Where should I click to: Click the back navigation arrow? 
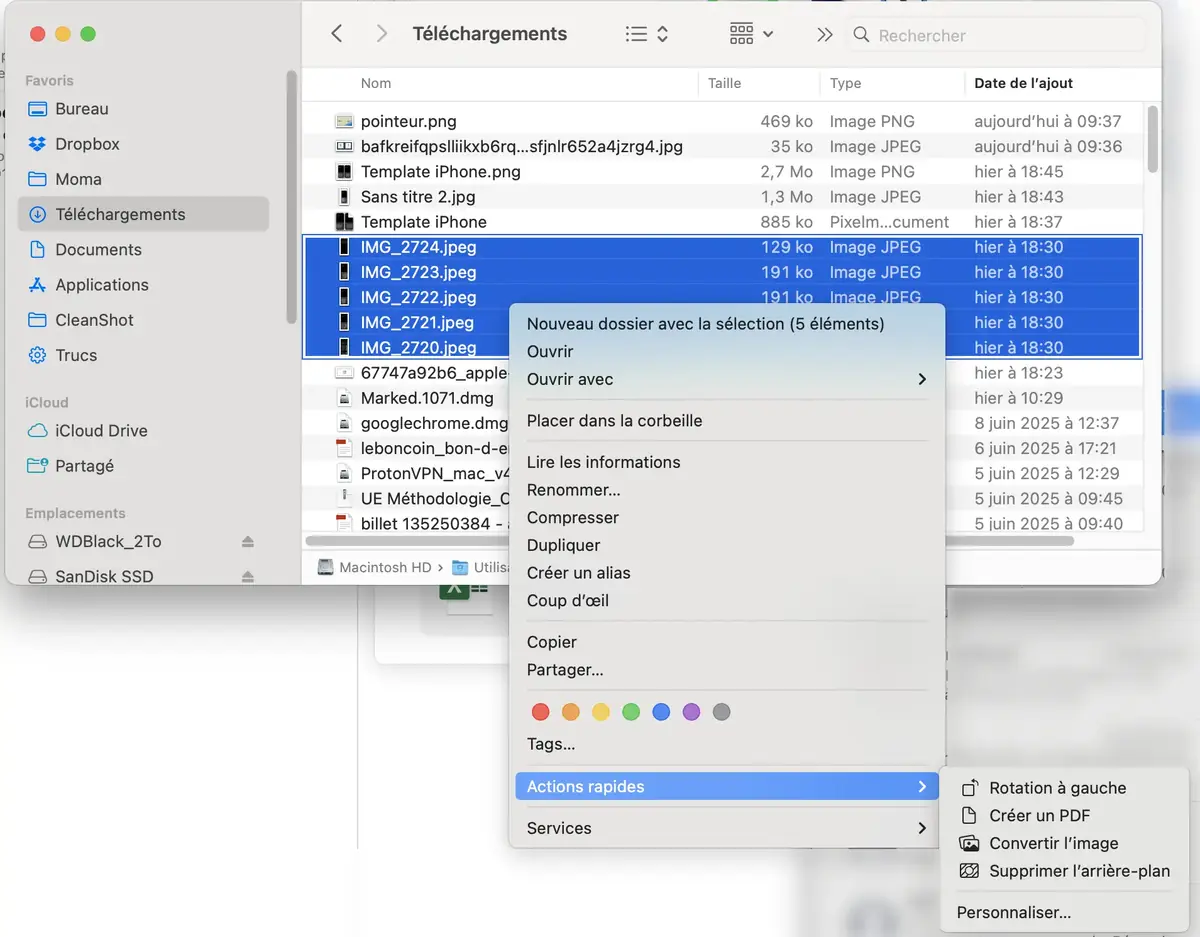[x=336, y=33]
